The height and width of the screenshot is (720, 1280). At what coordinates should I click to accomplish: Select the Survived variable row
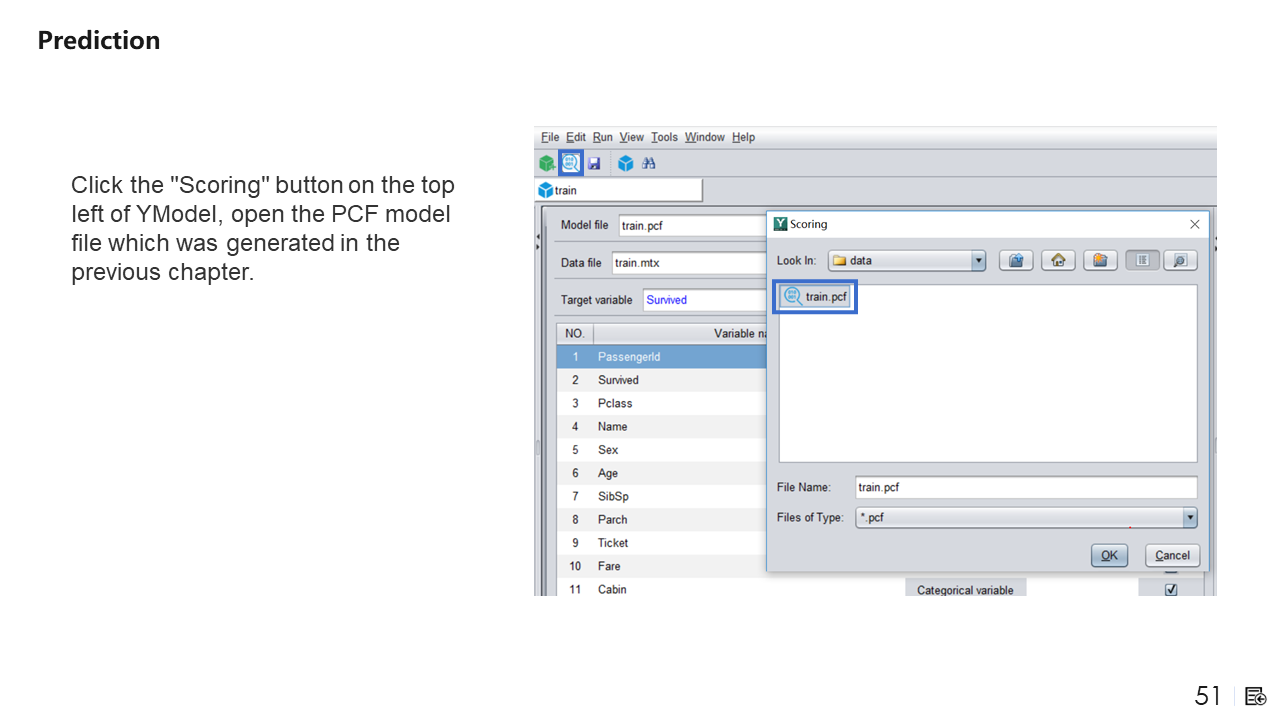[661, 380]
